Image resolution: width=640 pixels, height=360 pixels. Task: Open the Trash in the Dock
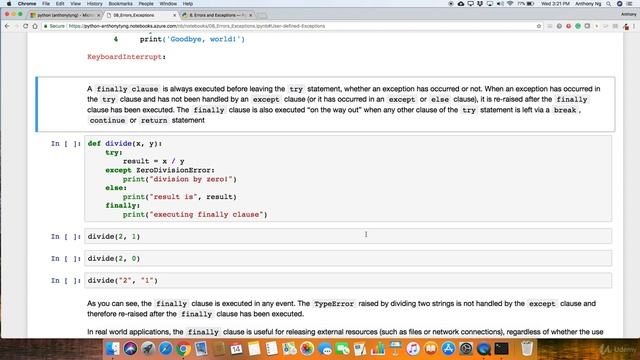(x=527, y=348)
